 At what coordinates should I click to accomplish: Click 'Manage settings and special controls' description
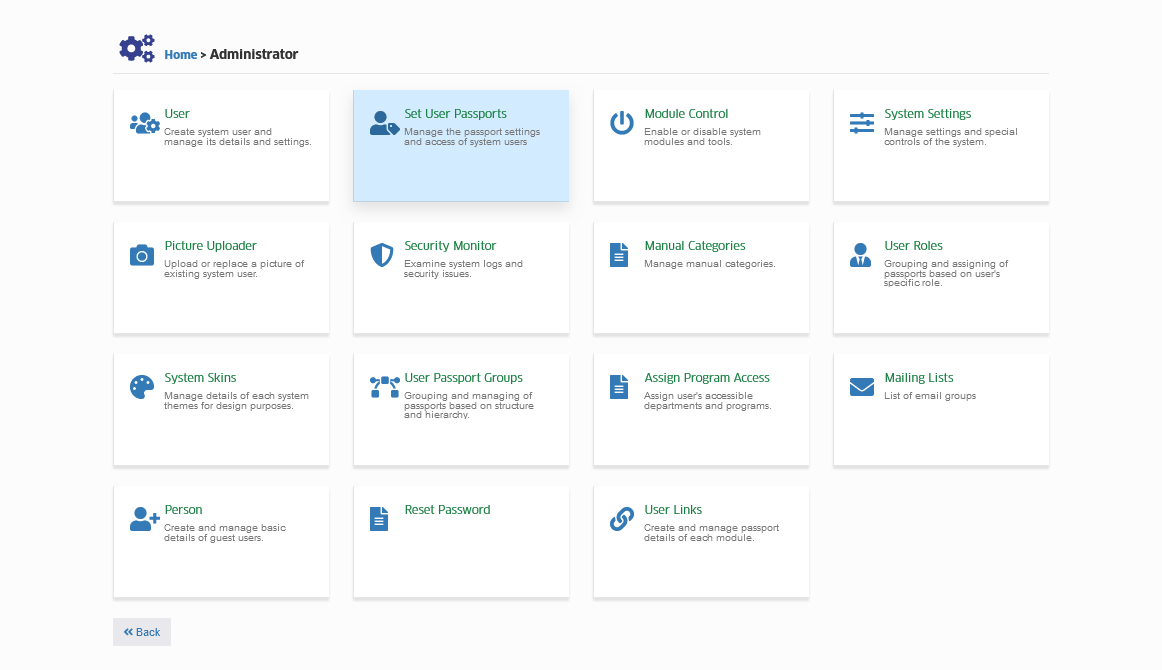click(x=951, y=137)
